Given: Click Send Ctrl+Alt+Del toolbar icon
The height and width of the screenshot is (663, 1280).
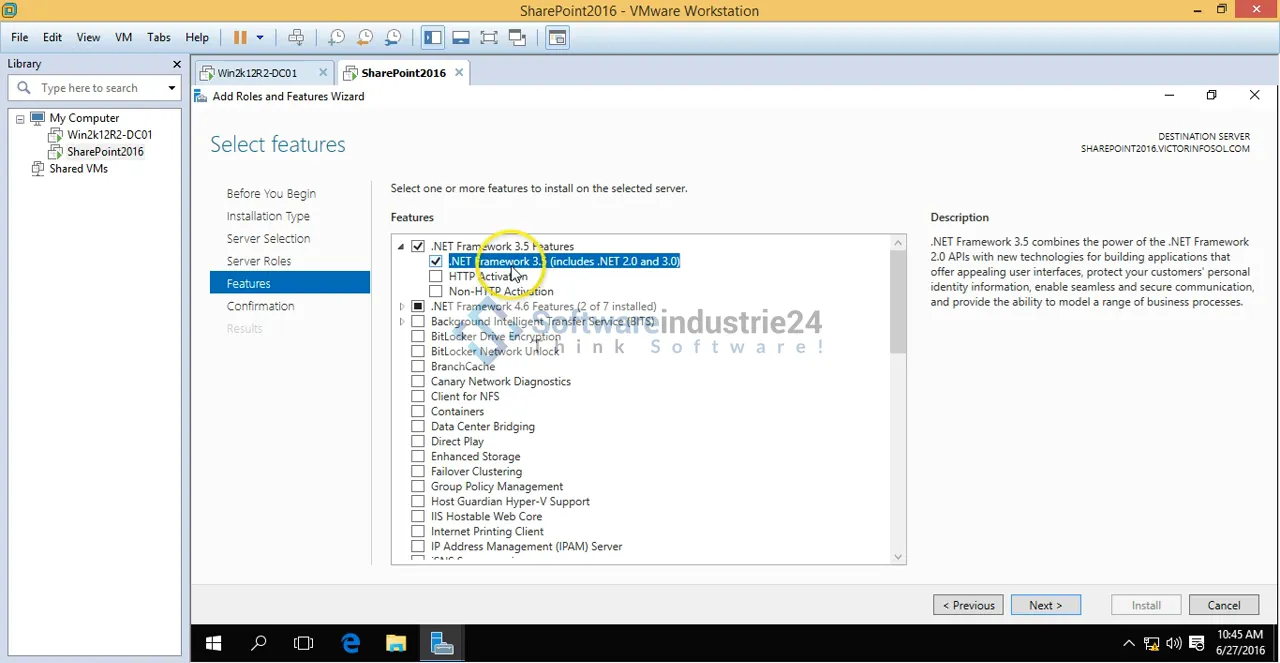Looking at the screenshot, I should pos(296,37).
